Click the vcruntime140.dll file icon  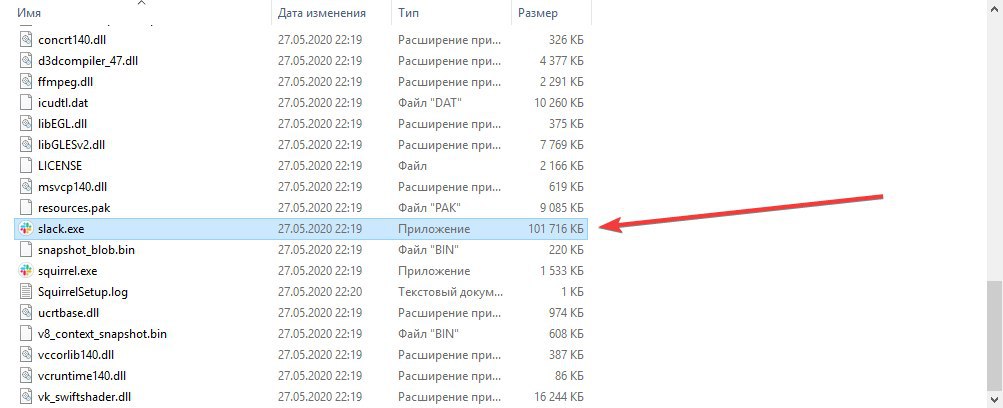coord(26,376)
